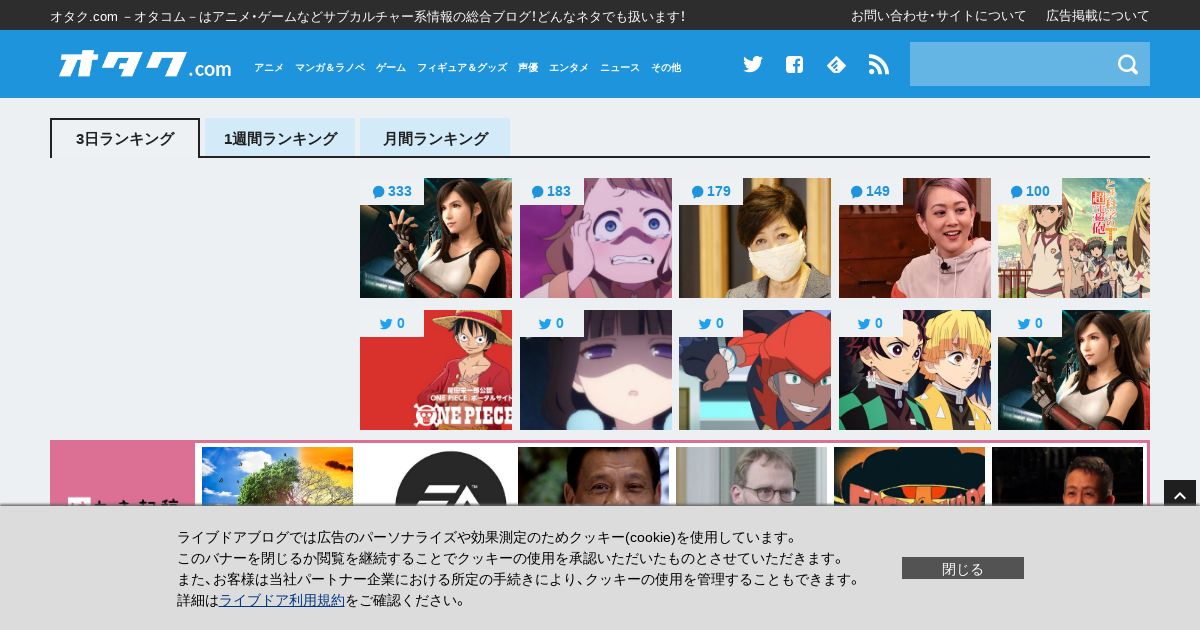Open the エンタメ menu
Screen dimensions: 1200x630
[x=569, y=67]
